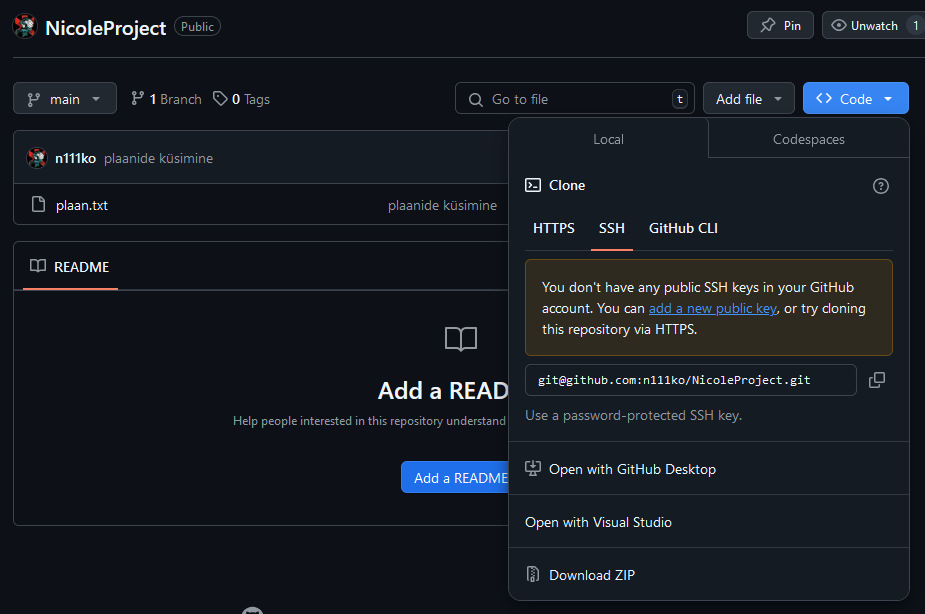Switch to the Codespaces tab
The width and height of the screenshot is (925, 614).
pyautogui.click(x=809, y=139)
